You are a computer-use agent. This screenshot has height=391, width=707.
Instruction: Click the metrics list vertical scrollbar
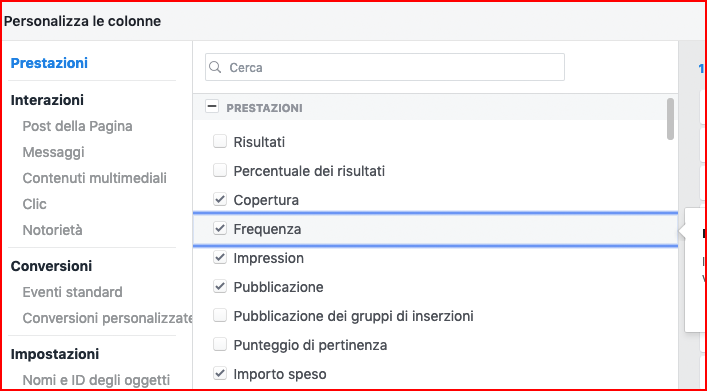tap(670, 119)
